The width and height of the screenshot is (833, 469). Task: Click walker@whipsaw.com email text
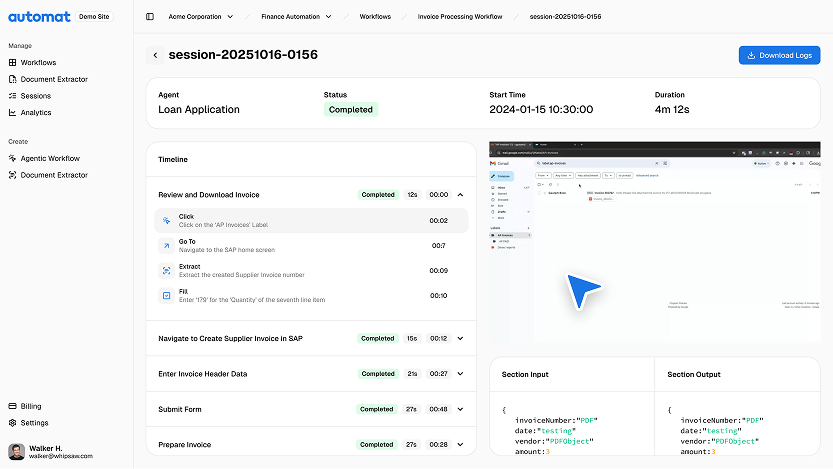[61, 456]
